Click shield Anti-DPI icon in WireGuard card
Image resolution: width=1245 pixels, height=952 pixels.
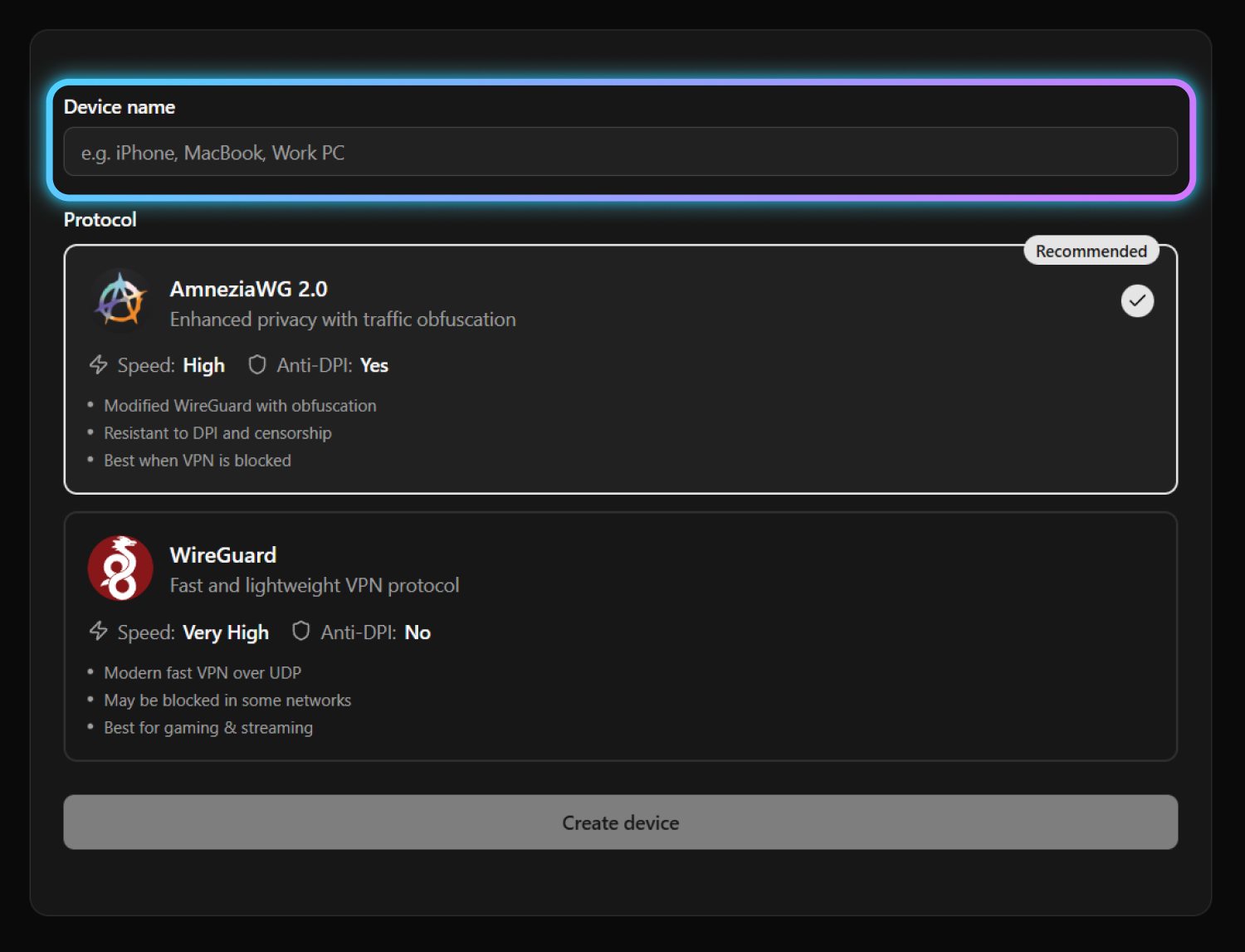point(301,632)
